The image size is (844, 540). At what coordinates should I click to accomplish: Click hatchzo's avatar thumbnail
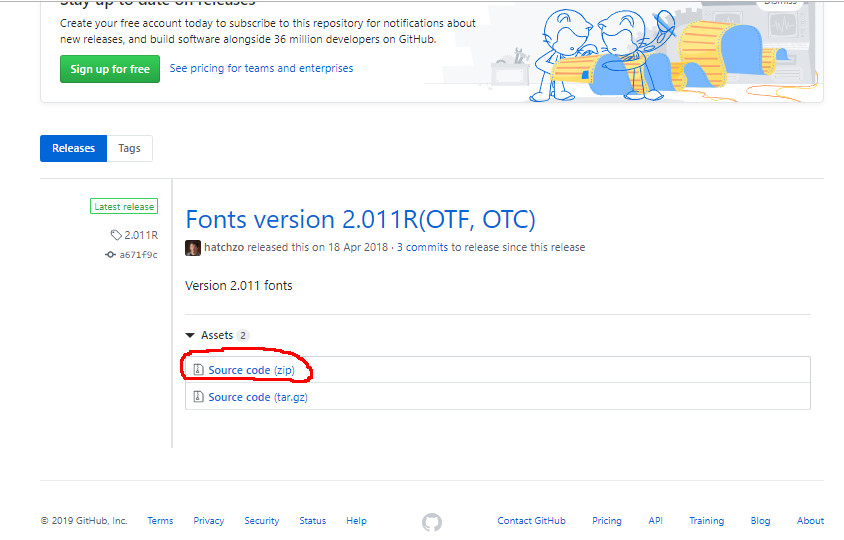(x=193, y=248)
